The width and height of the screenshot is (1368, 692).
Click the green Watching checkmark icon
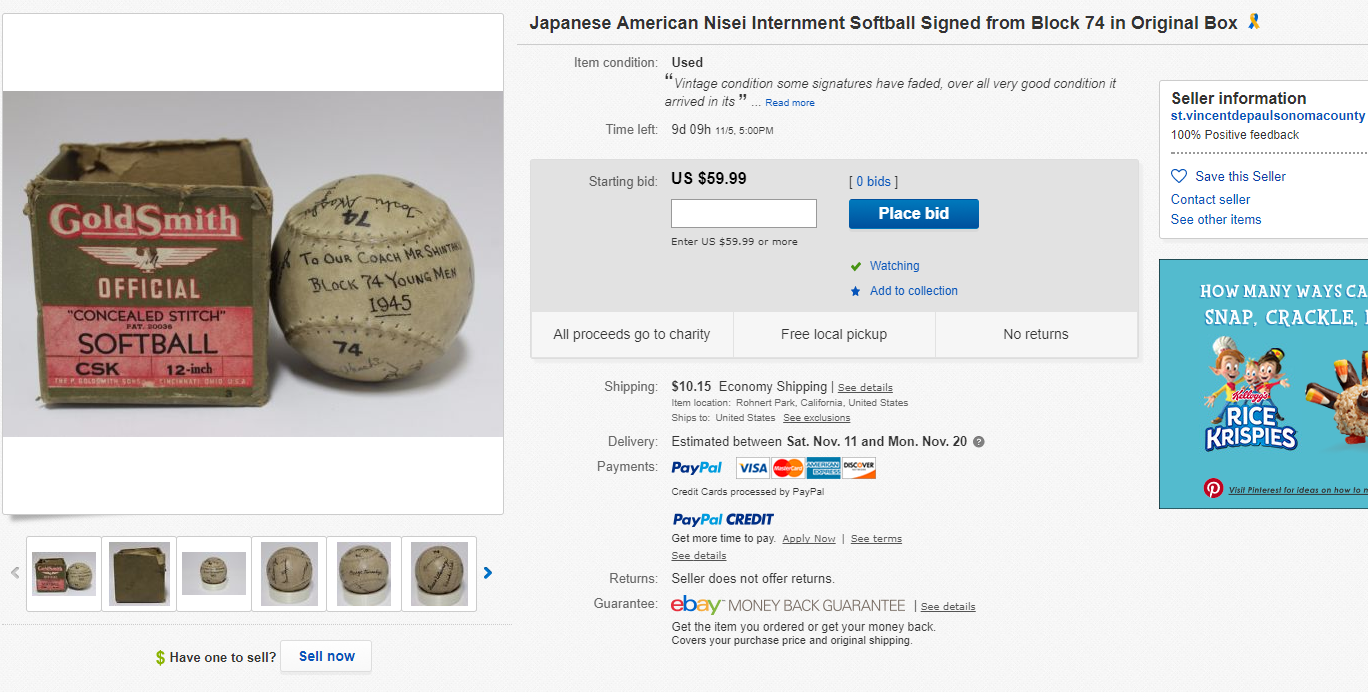[855, 266]
